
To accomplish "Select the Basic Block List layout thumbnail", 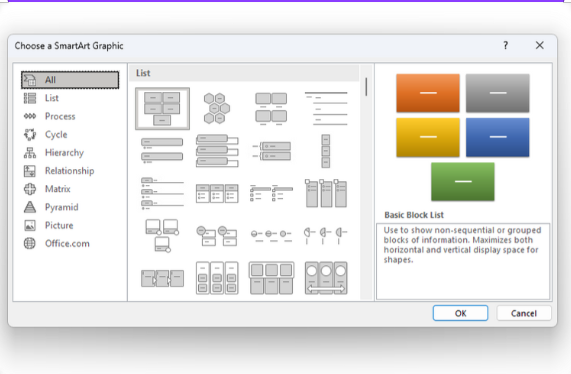I will click(162, 109).
